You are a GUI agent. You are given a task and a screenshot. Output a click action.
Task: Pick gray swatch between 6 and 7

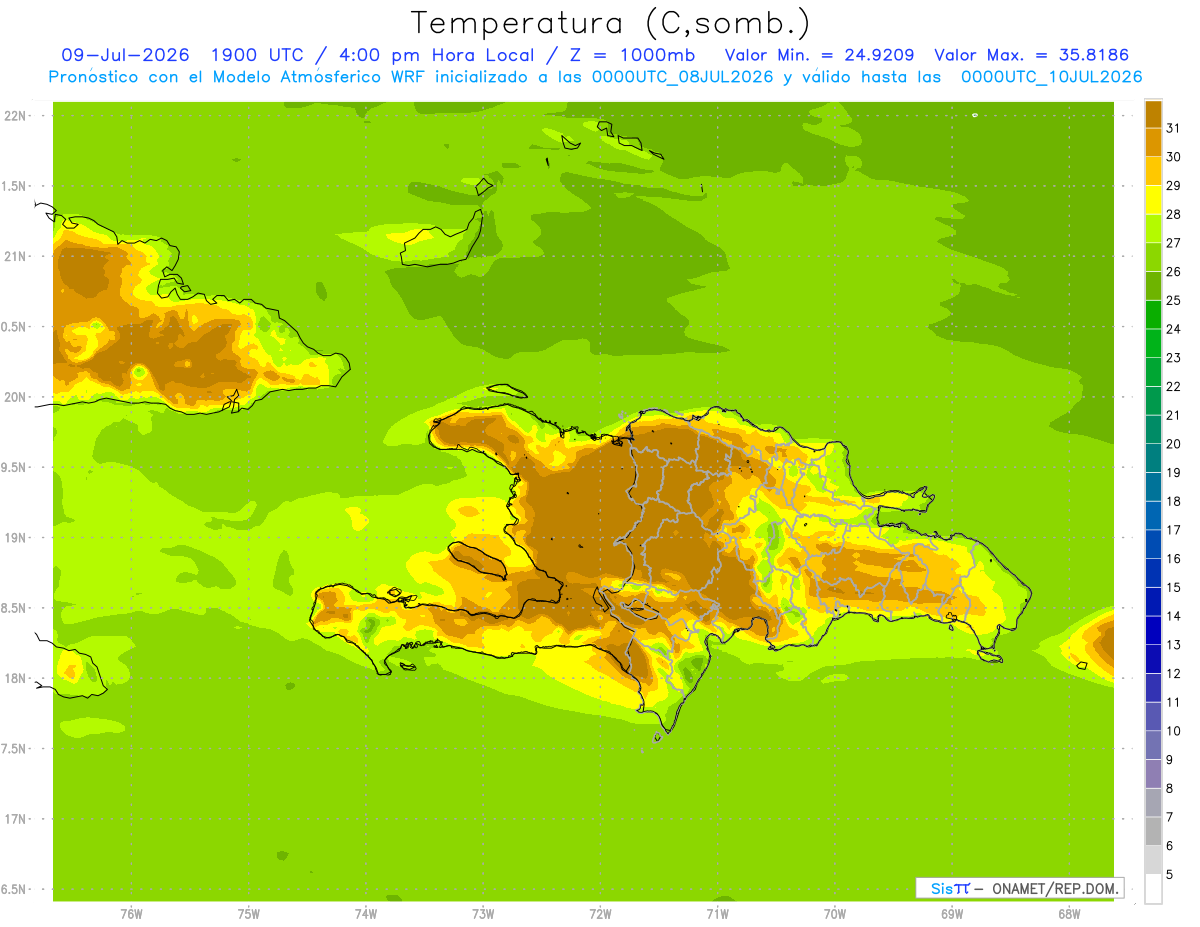1153,831
